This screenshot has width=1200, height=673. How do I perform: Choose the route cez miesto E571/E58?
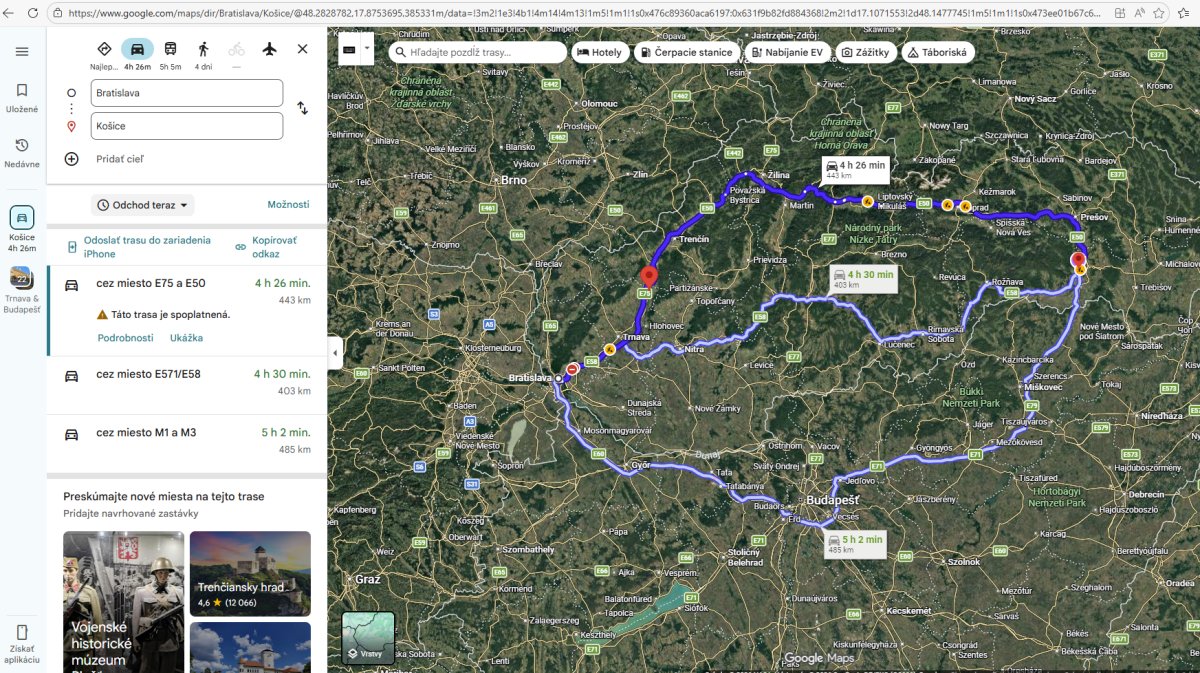click(187, 386)
